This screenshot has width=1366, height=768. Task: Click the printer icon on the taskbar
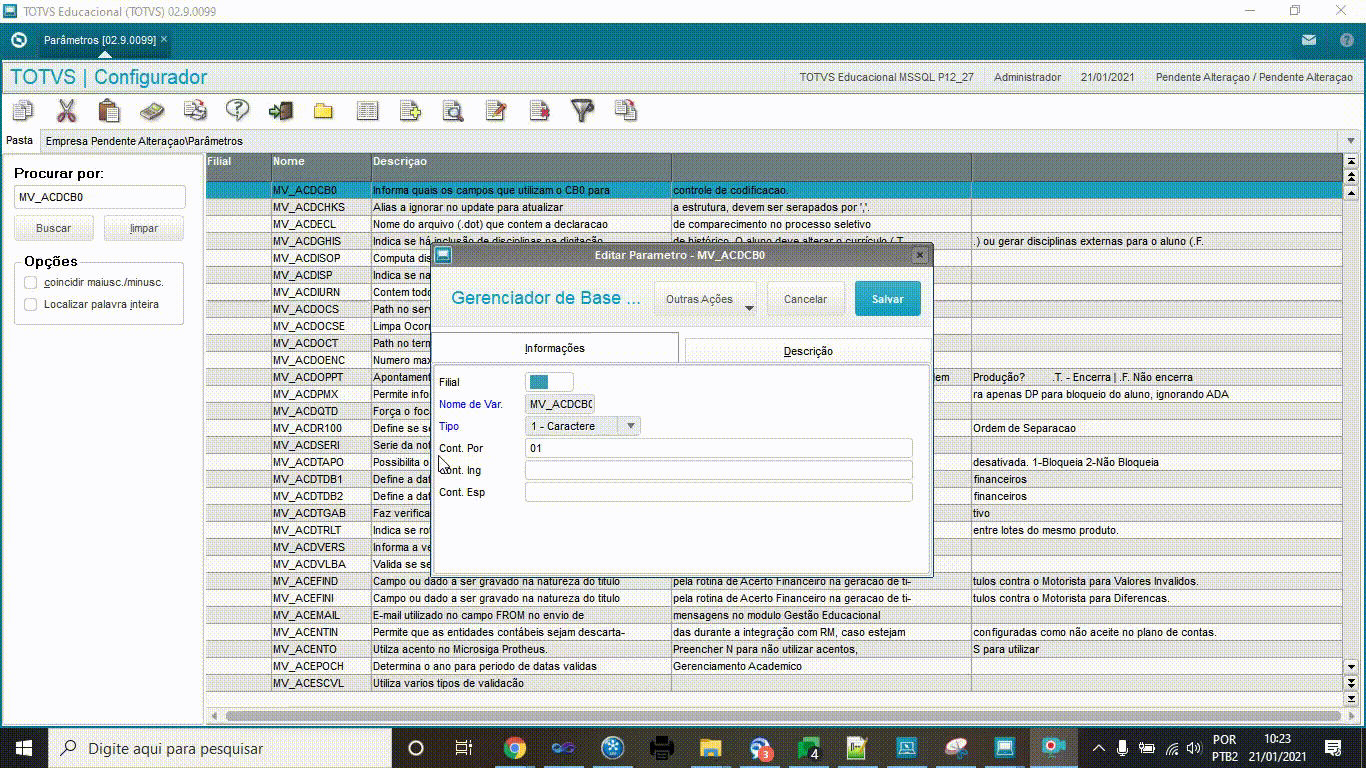(661, 748)
